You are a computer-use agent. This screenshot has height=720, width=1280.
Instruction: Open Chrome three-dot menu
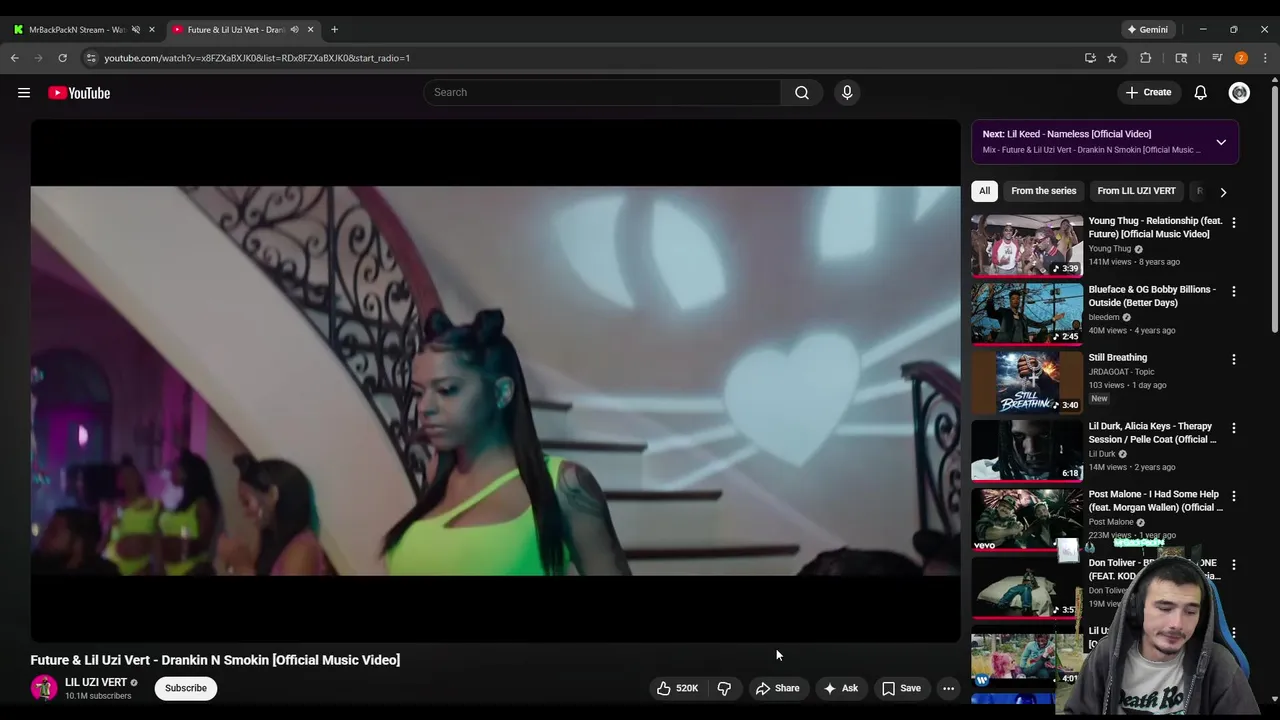click(x=1265, y=58)
